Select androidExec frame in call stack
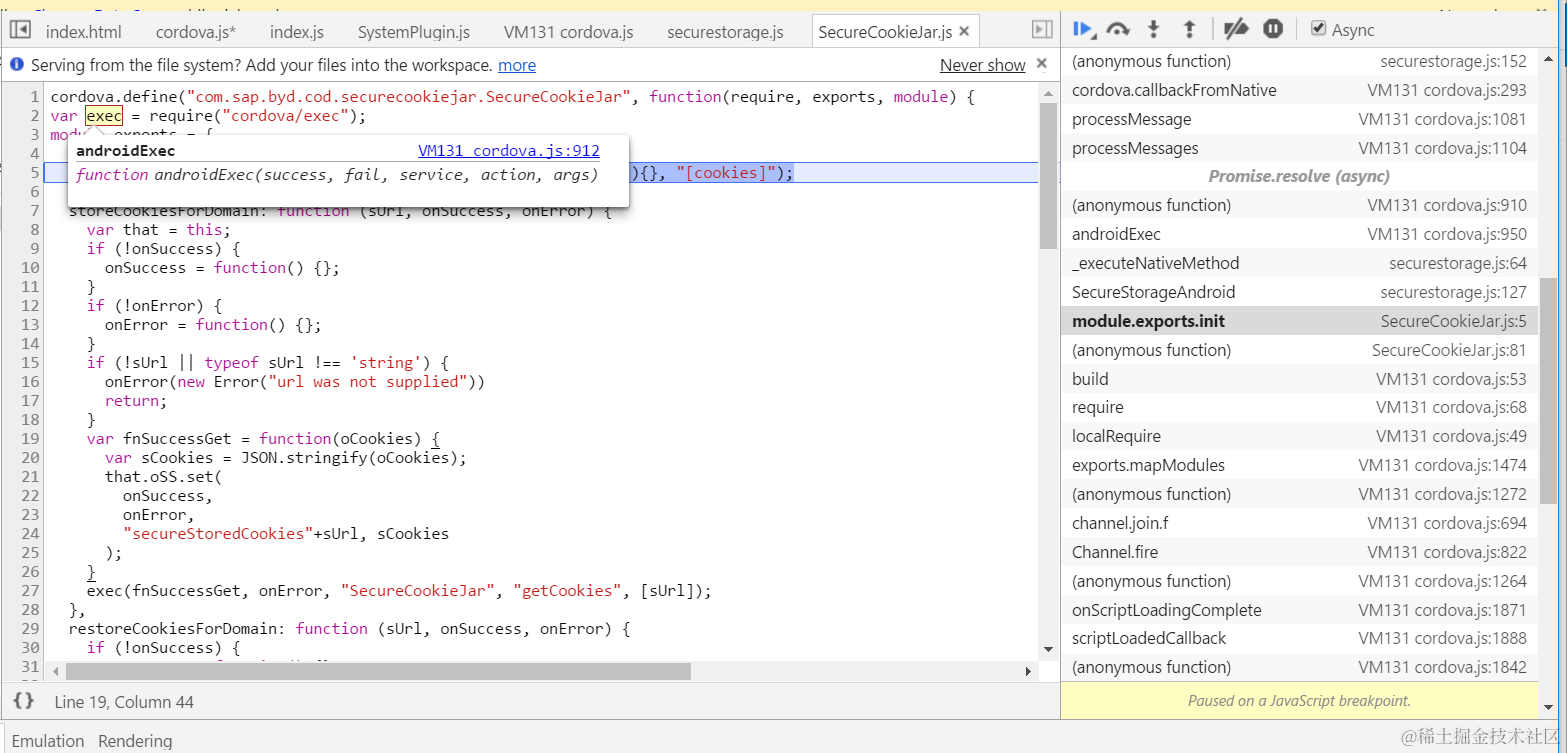Image resolution: width=1567 pixels, height=753 pixels. tap(1299, 234)
